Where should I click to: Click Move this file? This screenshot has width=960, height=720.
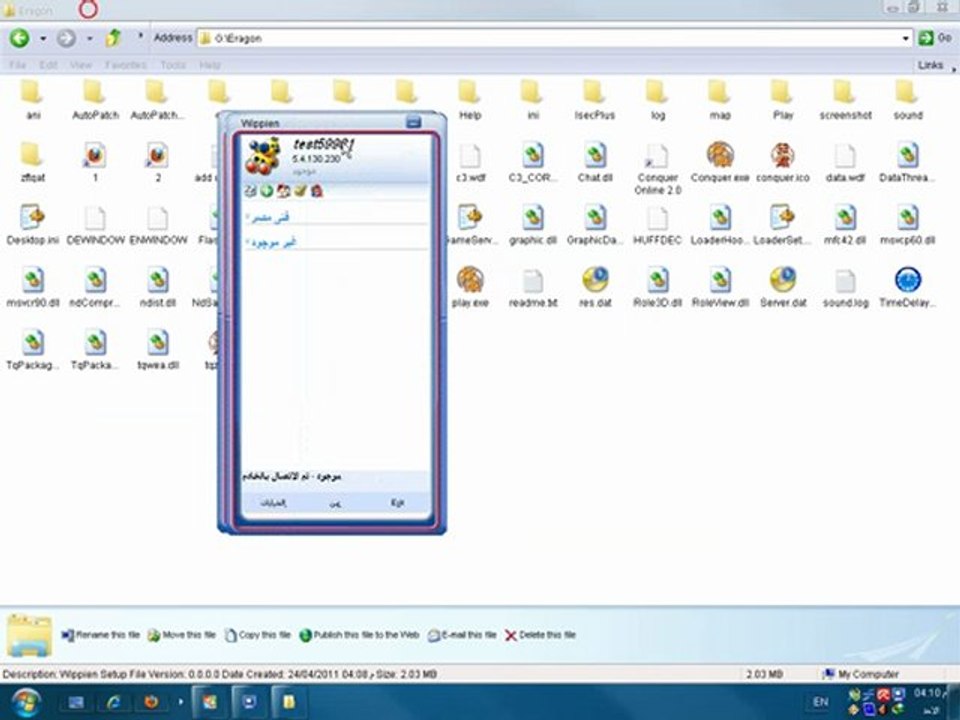(x=181, y=635)
